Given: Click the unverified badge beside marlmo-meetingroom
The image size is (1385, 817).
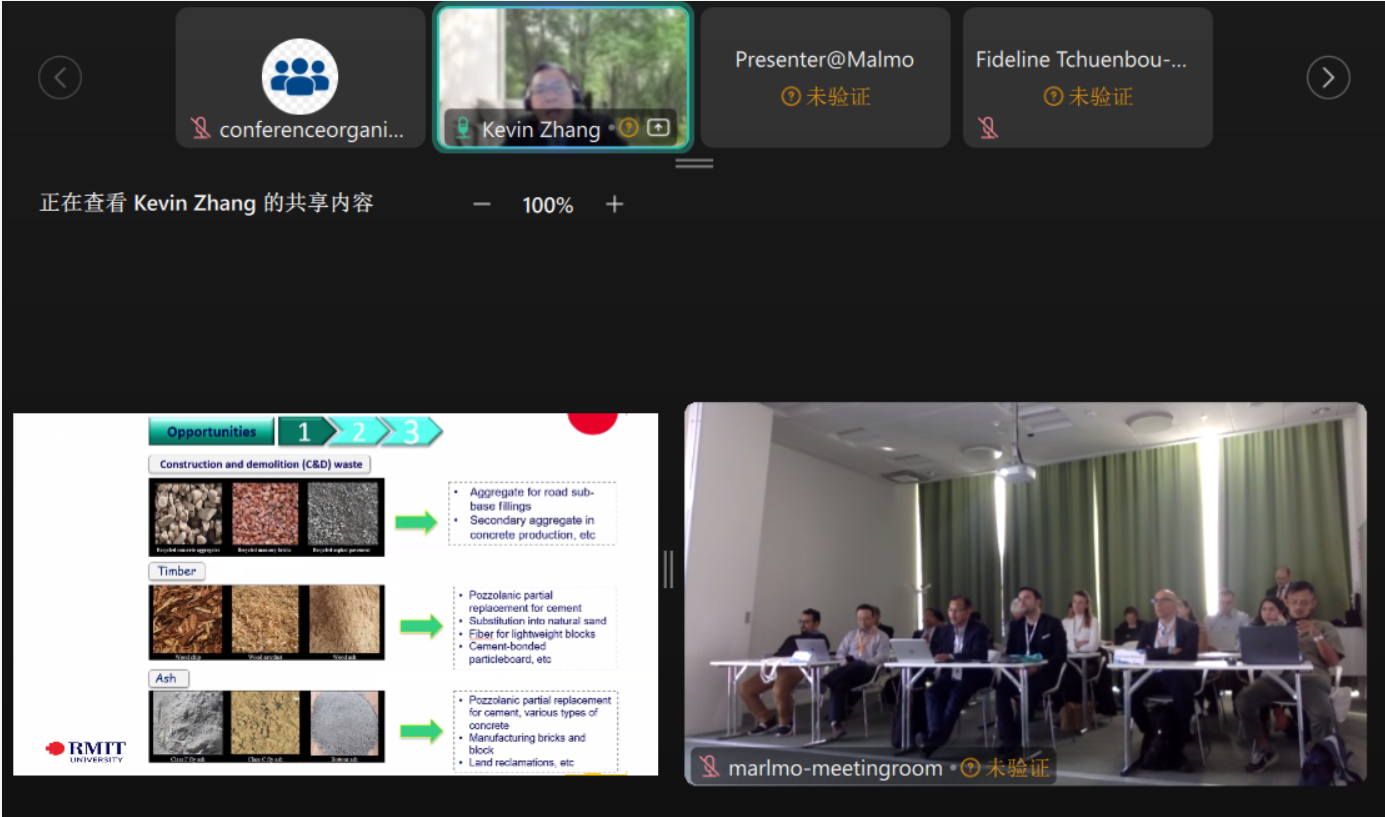Looking at the screenshot, I should [970, 768].
